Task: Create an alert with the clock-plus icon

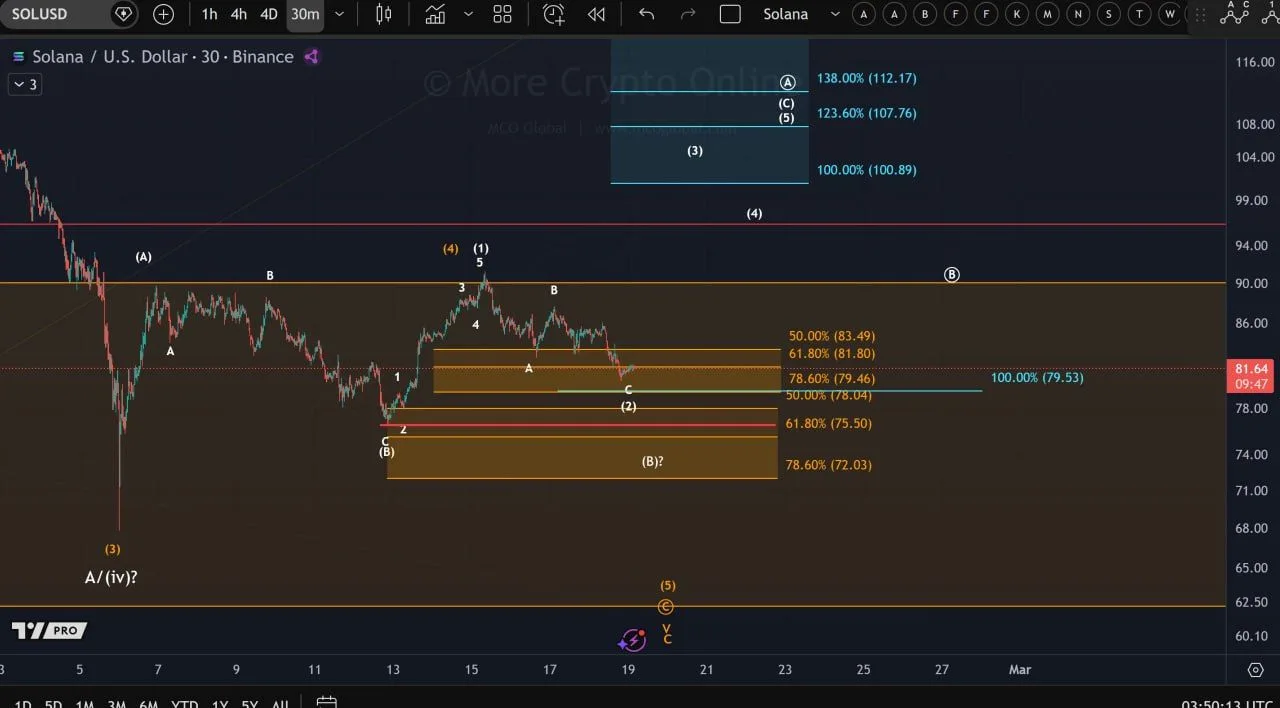Action: (553, 14)
